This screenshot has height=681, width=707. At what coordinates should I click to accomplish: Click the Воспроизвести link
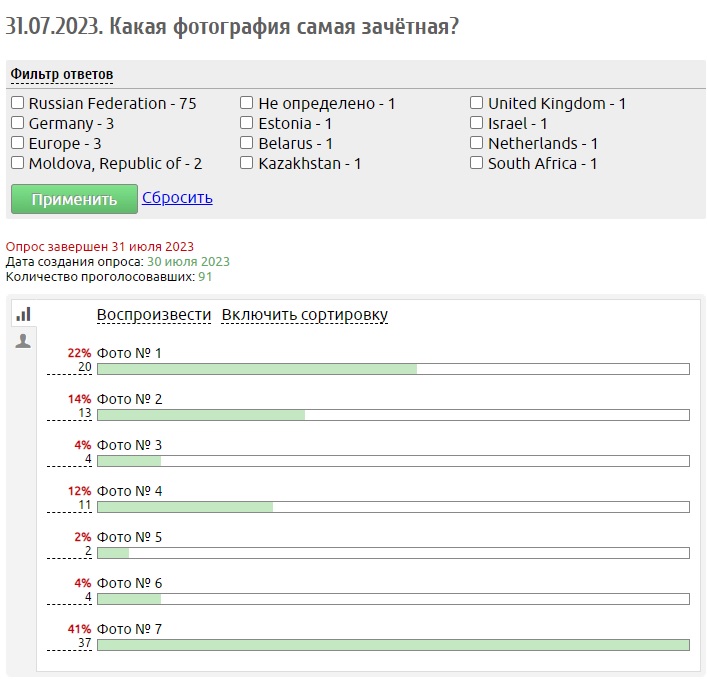(x=154, y=315)
